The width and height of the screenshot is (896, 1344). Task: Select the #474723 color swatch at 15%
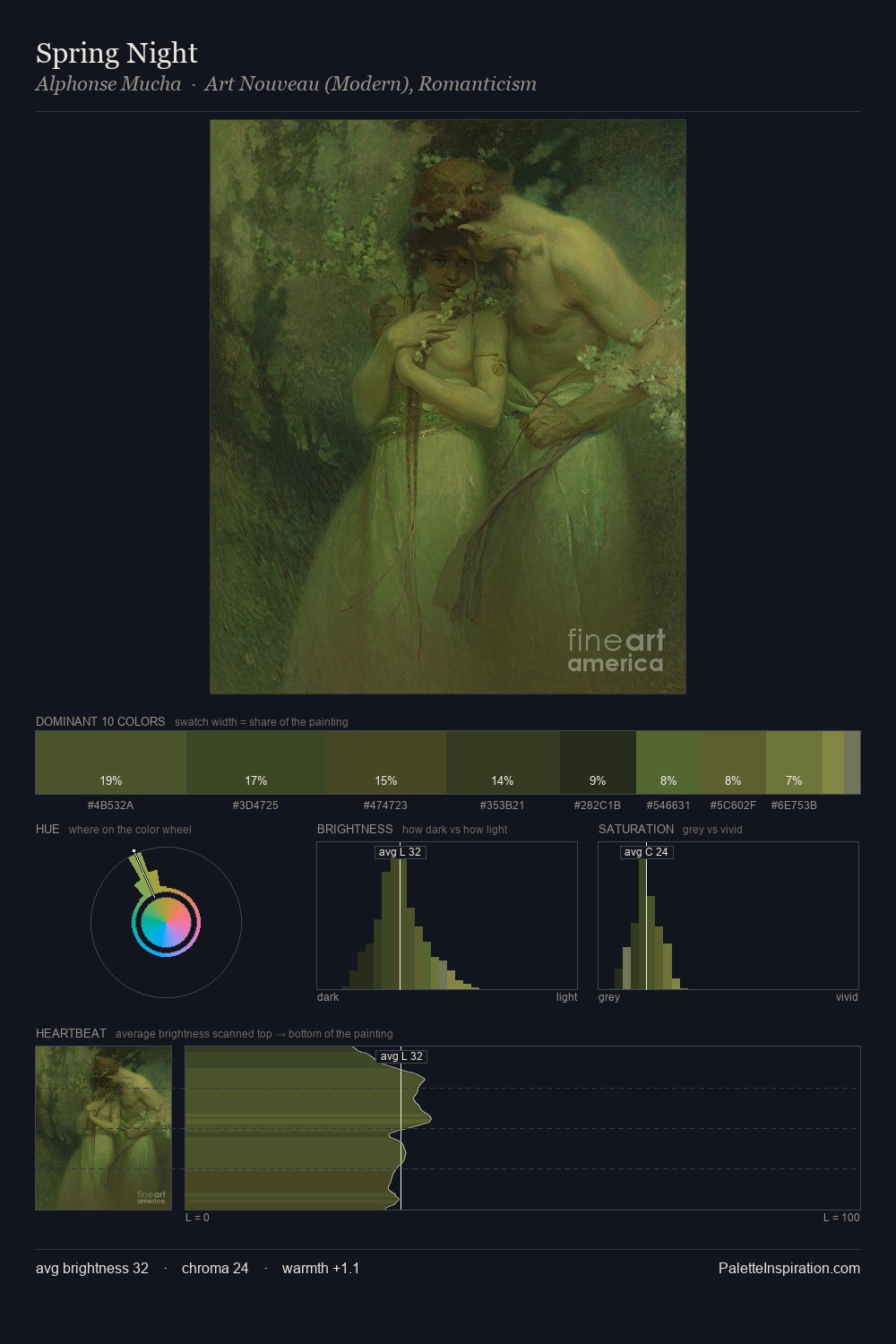click(x=386, y=762)
